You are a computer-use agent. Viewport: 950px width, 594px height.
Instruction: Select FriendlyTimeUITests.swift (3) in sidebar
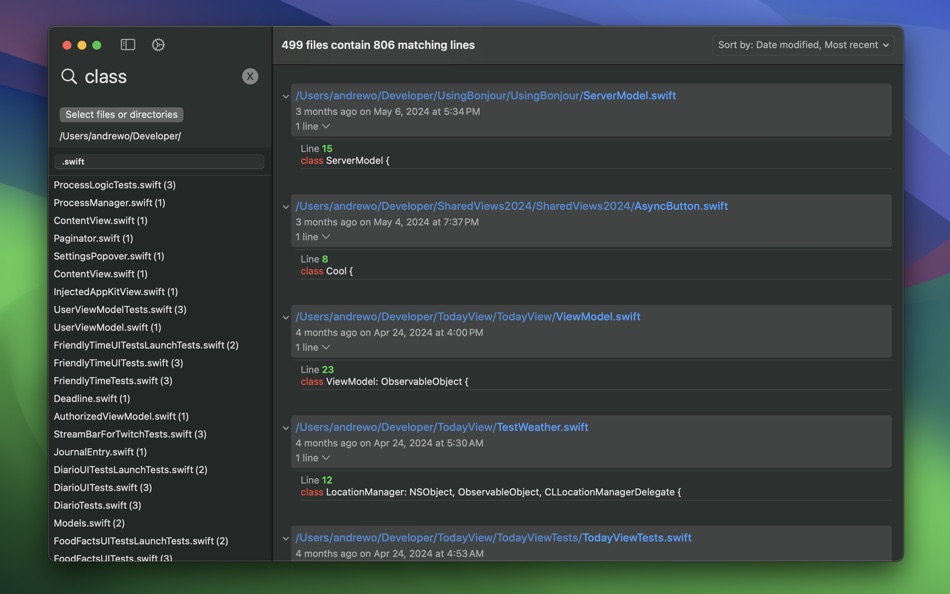[x=118, y=362]
